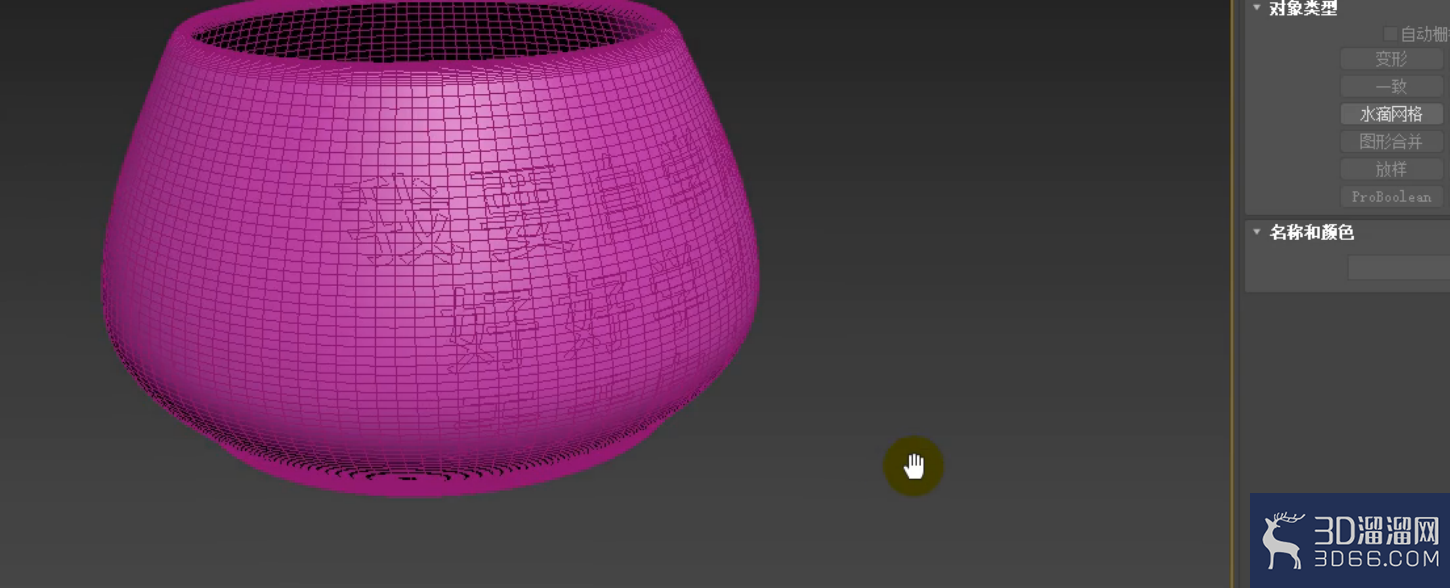This screenshot has width=1450, height=588.
Task: Collapse the 名称和颜色 rollout
Action: 1257,232
